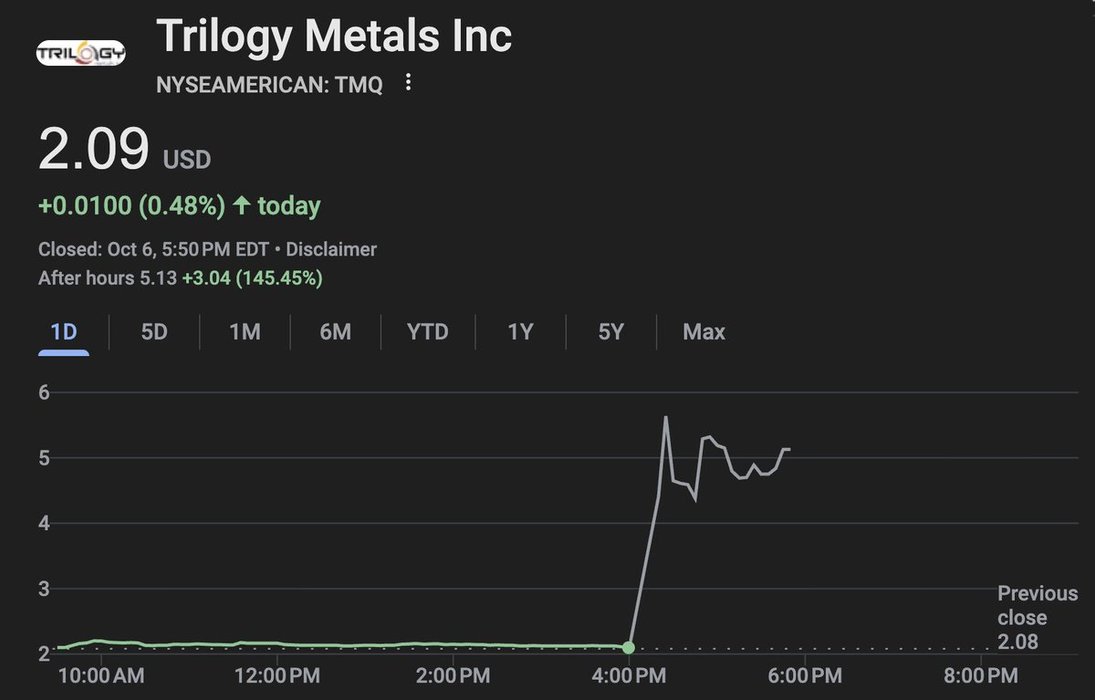Click the NYSEAMERICAN: TMQ ticker label
The height and width of the screenshot is (700, 1095).
pyautogui.click(x=269, y=85)
